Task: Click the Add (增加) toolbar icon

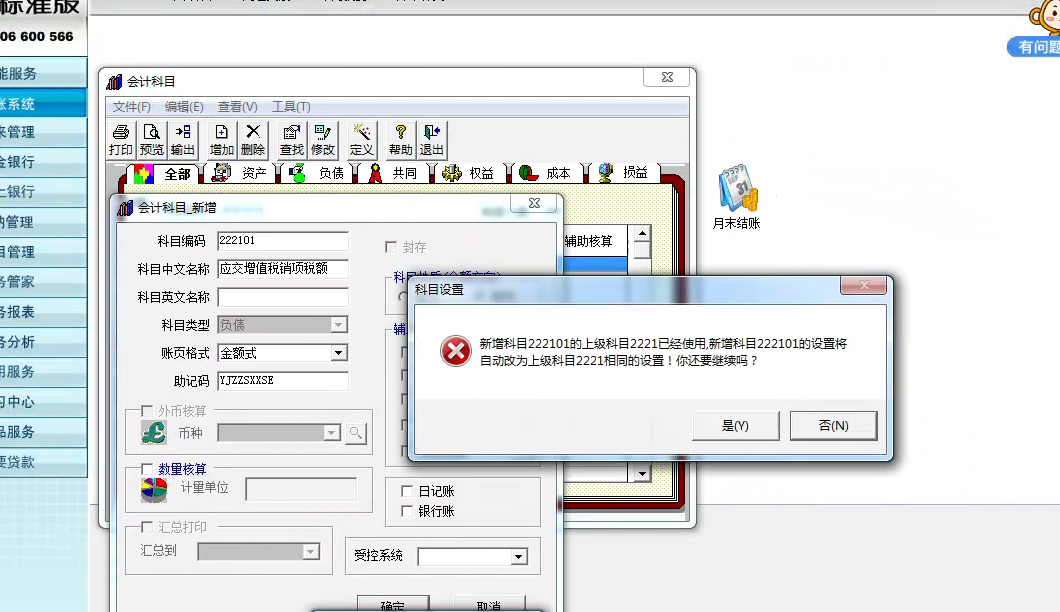Action: (221, 140)
